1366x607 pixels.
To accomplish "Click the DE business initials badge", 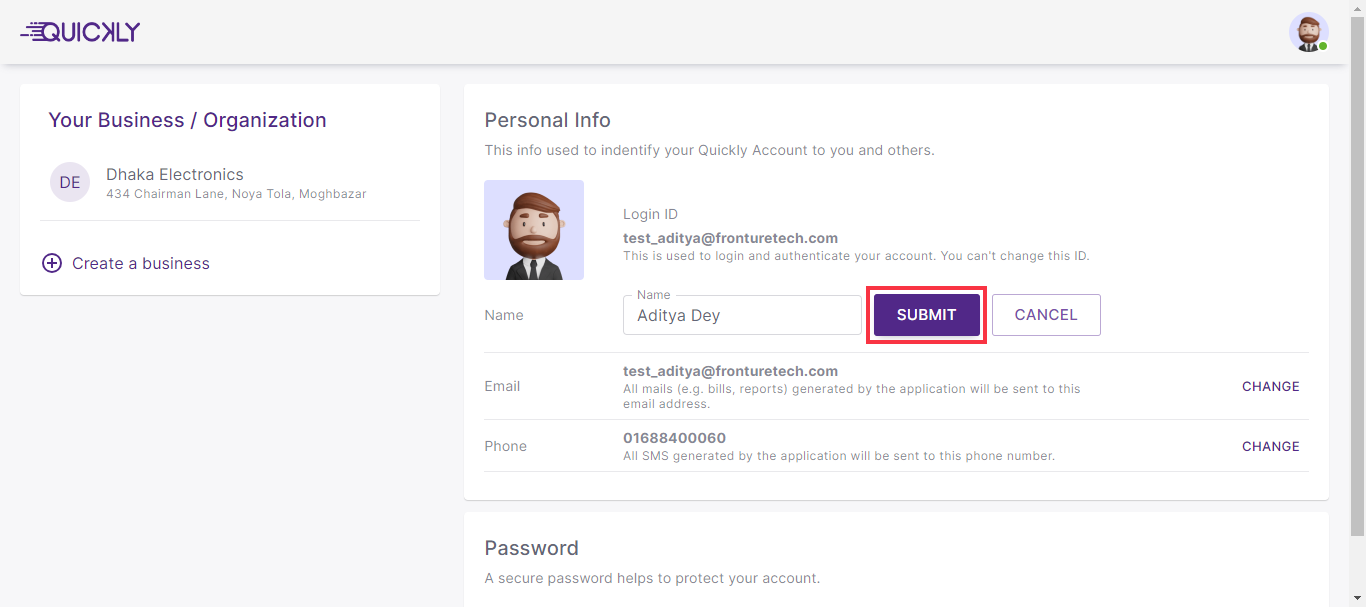I will tap(70, 182).
